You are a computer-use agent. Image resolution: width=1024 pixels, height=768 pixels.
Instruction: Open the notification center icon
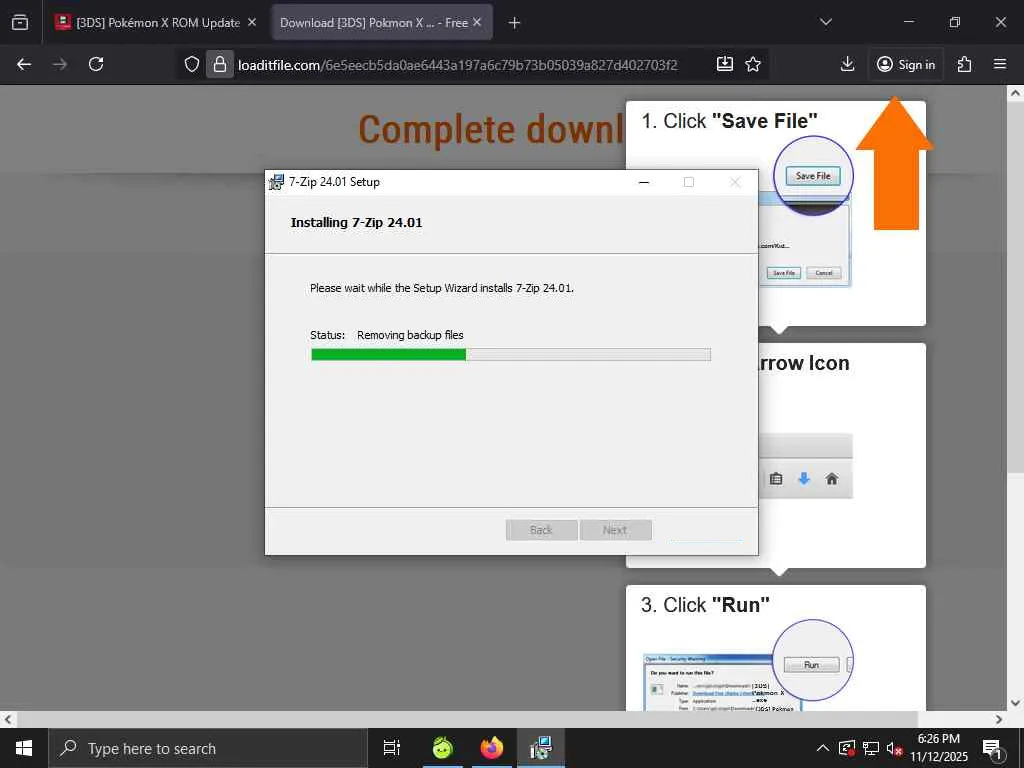click(x=992, y=748)
